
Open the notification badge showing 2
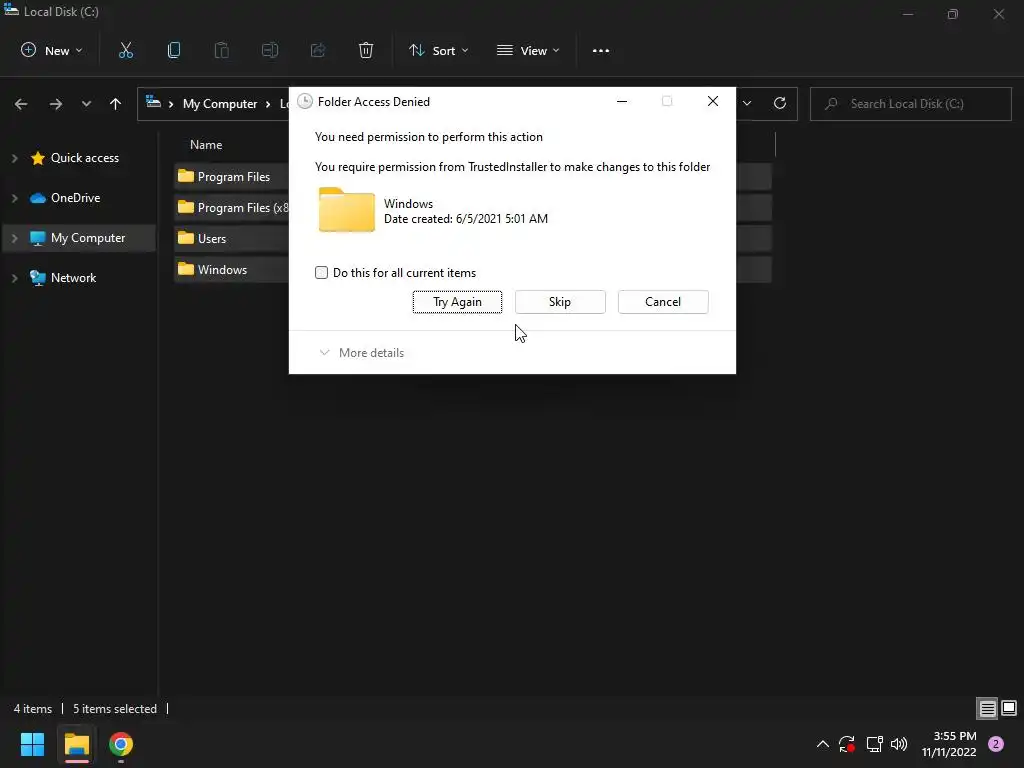[996, 744]
